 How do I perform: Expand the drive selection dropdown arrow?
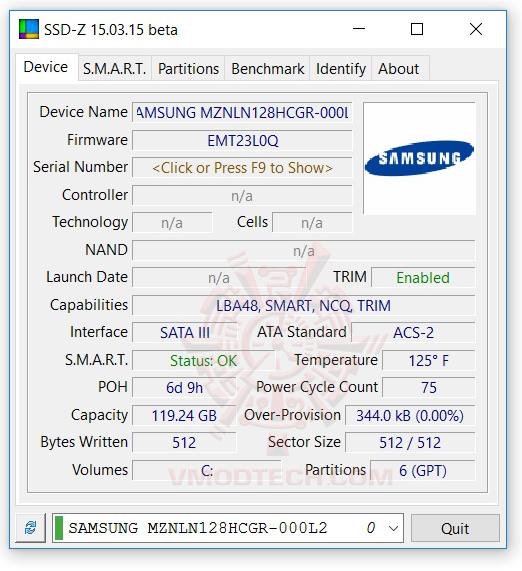click(x=393, y=528)
